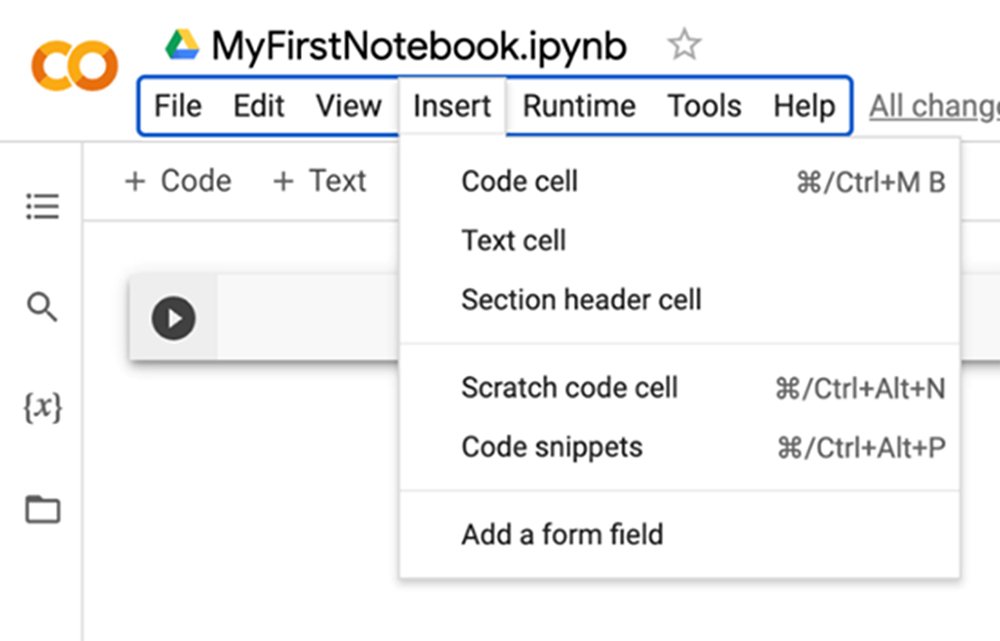Select Scratch code cell menu entry
Viewport: 1000px width, 641px height.
point(569,388)
